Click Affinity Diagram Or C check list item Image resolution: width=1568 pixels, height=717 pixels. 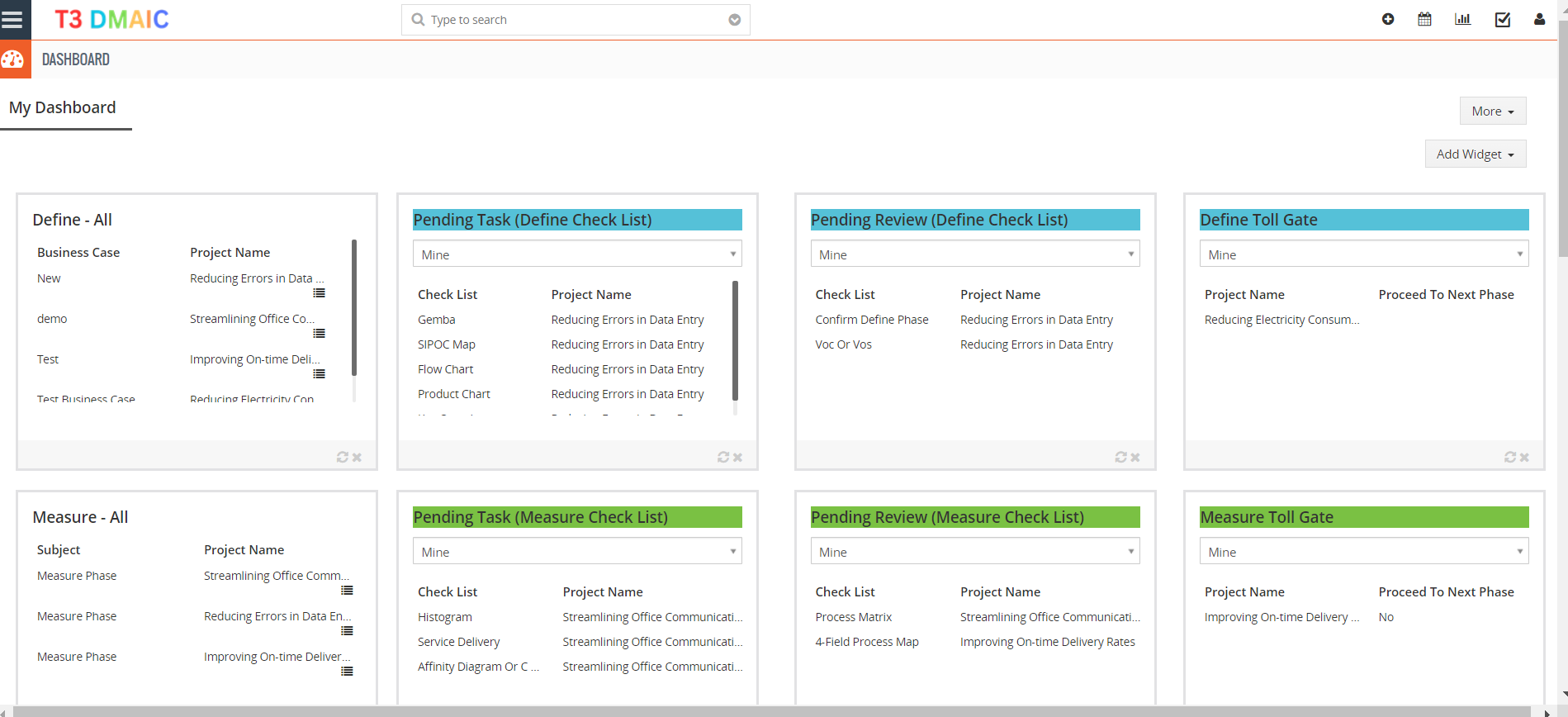click(x=478, y=667)
